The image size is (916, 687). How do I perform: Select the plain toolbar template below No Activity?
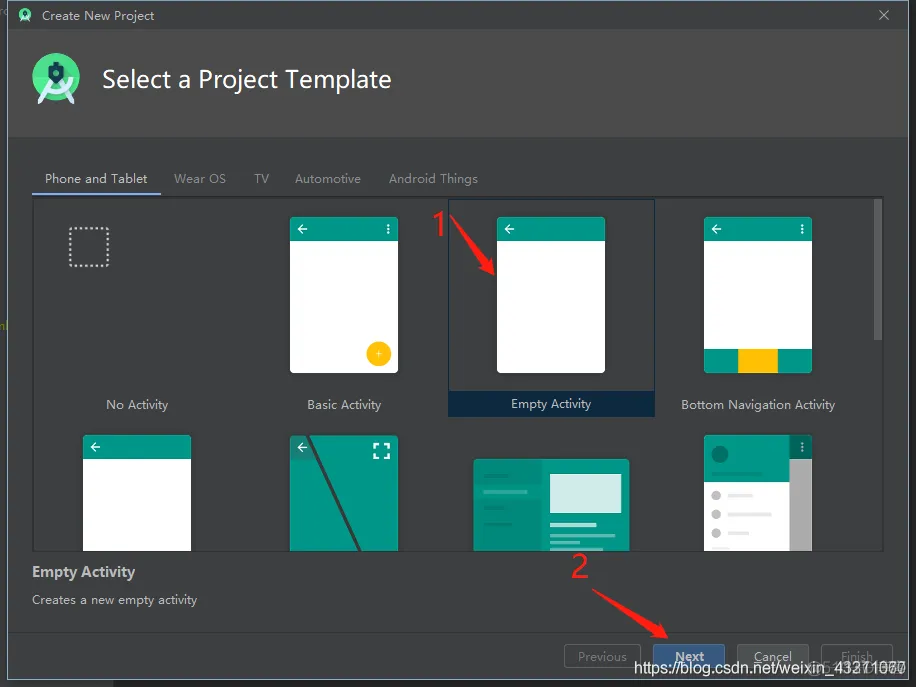click(137, 493)
